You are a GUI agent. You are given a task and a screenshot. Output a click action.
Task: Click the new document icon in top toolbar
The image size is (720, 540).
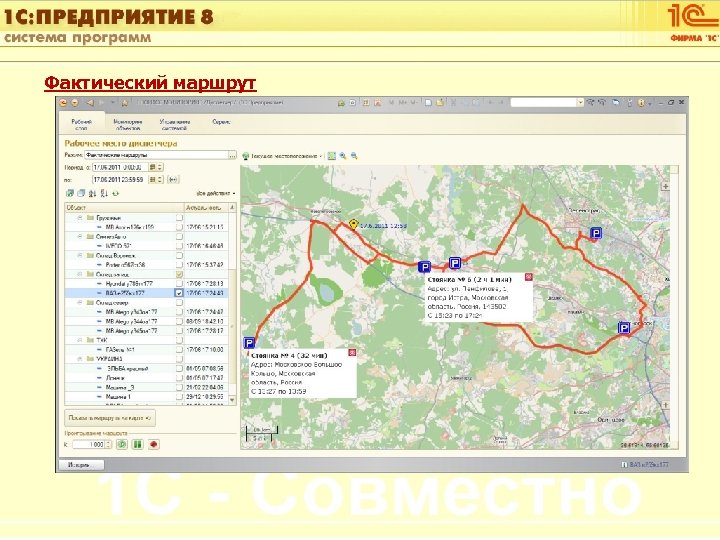click(x=428, y=103)
